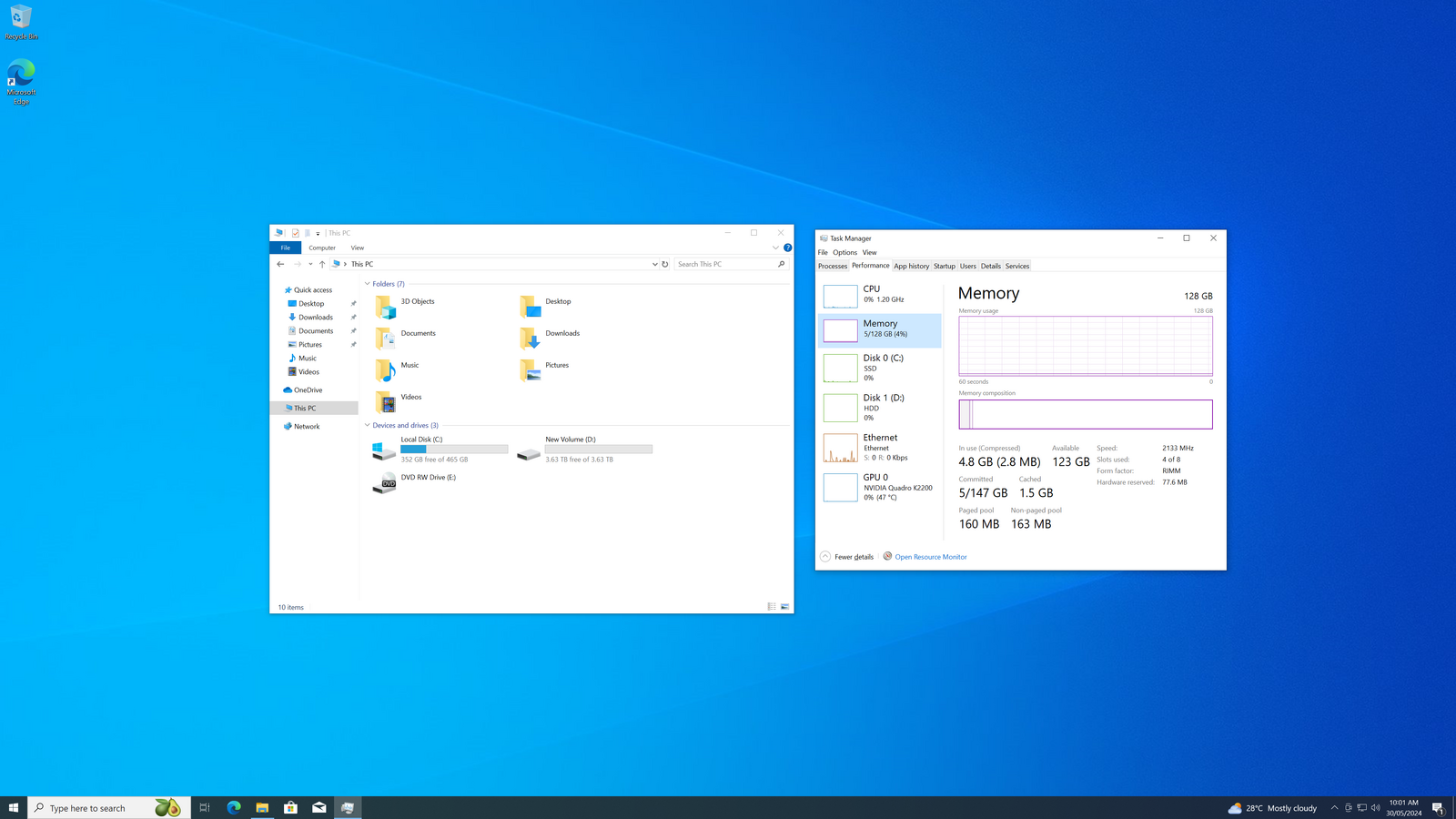Select Disk 0 (C:) SSD entry

pyautogui.click(x=880, y=368)
